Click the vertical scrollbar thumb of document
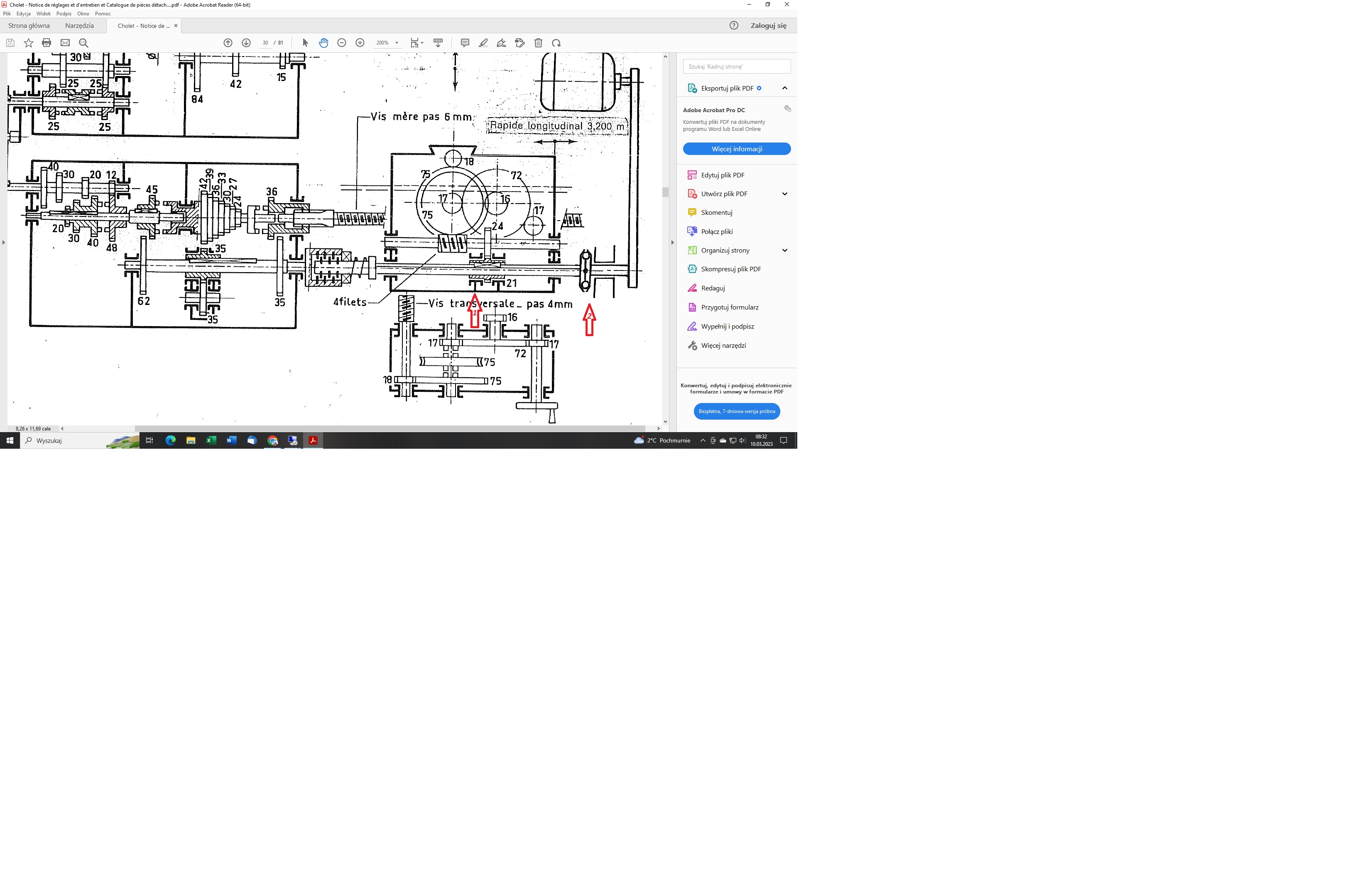Viewport: 1372px width, 880px height. [x=665, y=192]
